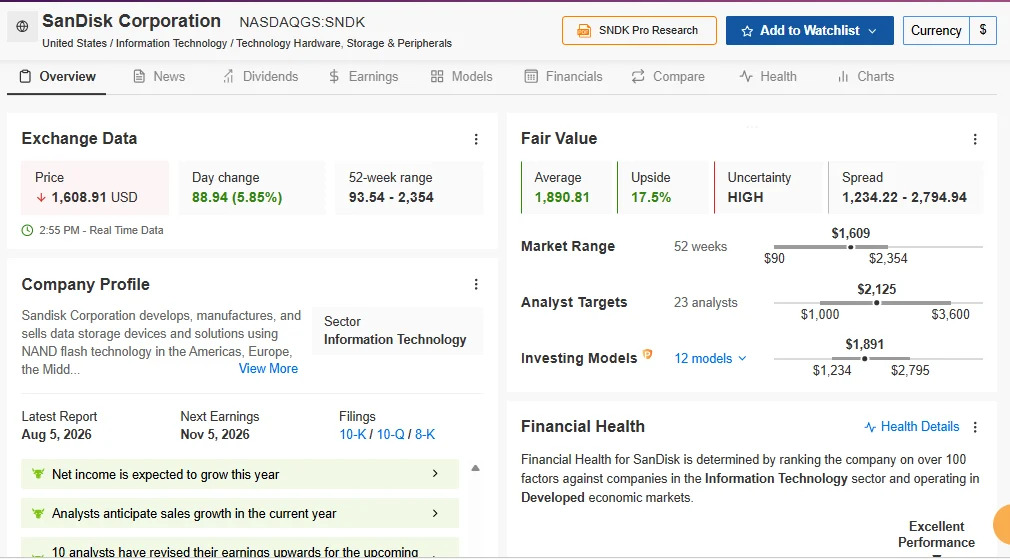Go to the Earnings tab

(363, 77)
